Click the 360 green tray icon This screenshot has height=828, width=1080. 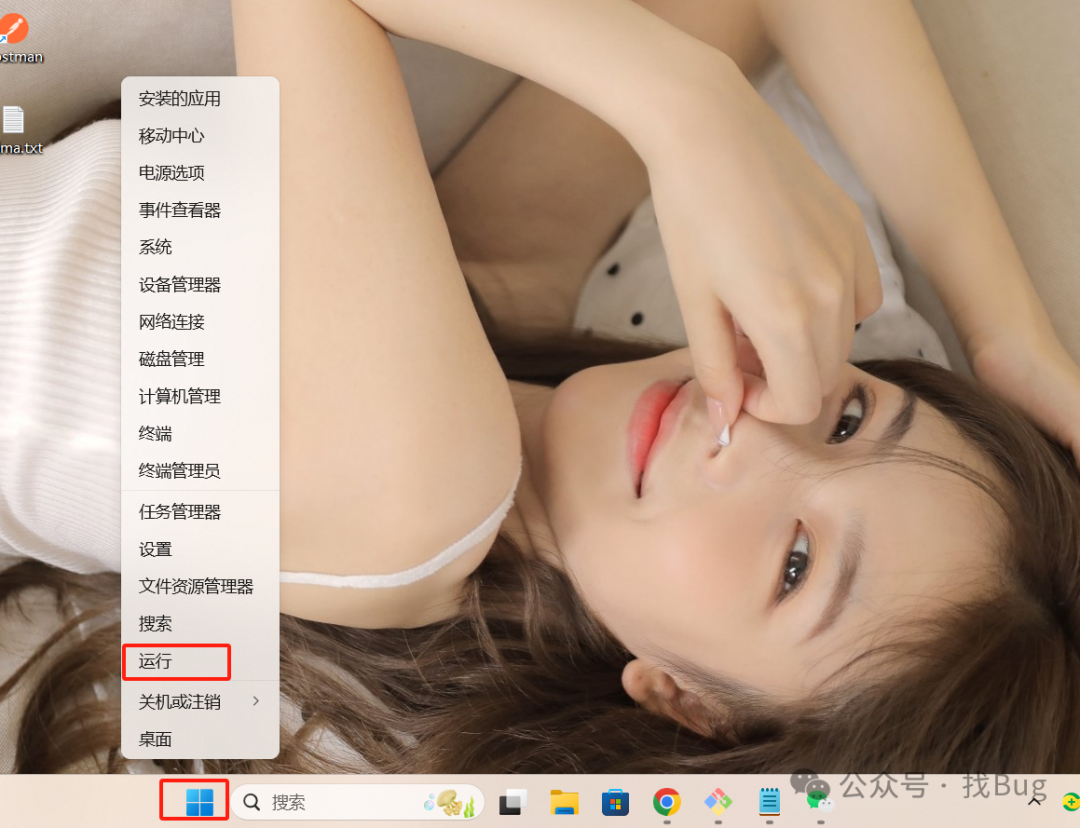point(1070,802)
